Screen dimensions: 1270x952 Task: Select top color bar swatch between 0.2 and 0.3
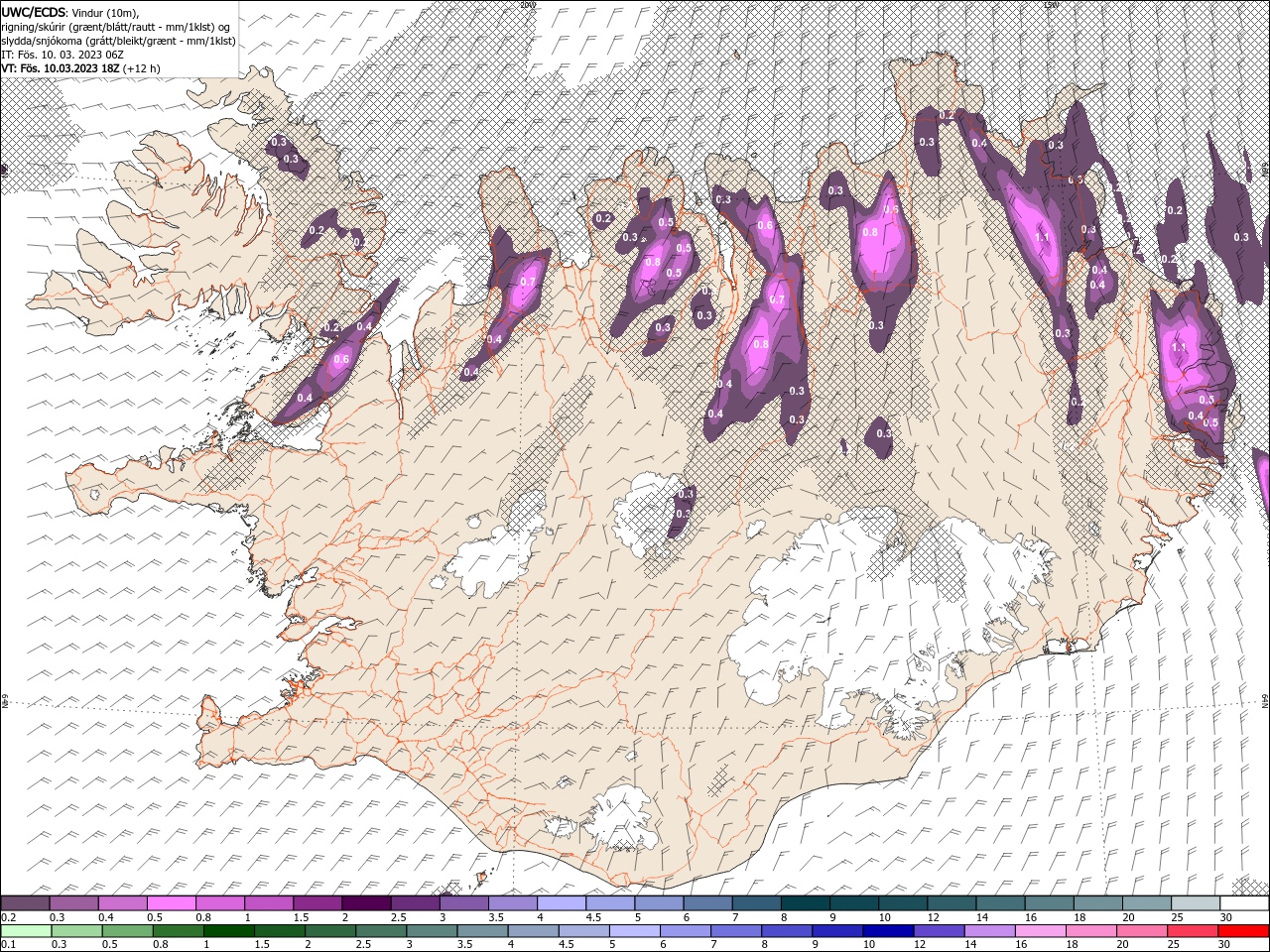tap(25, 902)
